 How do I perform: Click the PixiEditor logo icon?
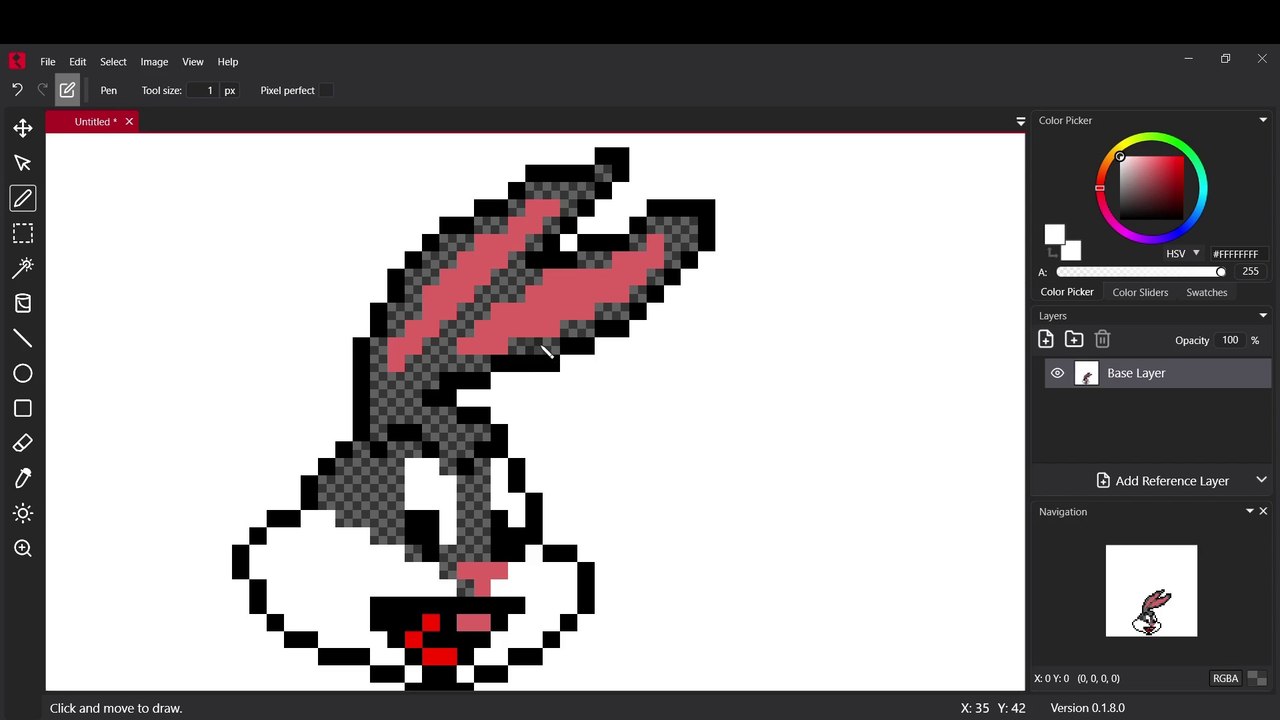[17, 61]
